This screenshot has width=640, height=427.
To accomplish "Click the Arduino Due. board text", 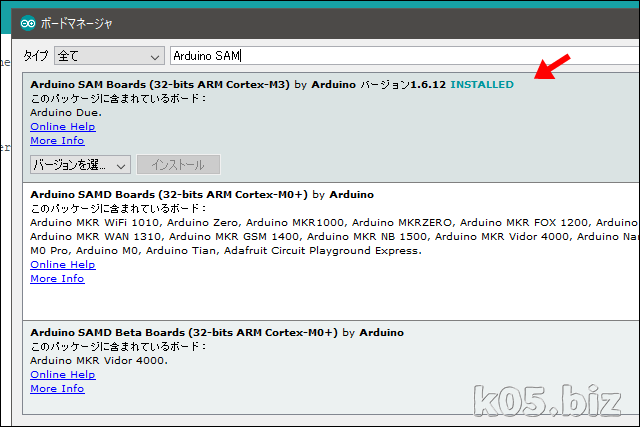I will [66, 113].
